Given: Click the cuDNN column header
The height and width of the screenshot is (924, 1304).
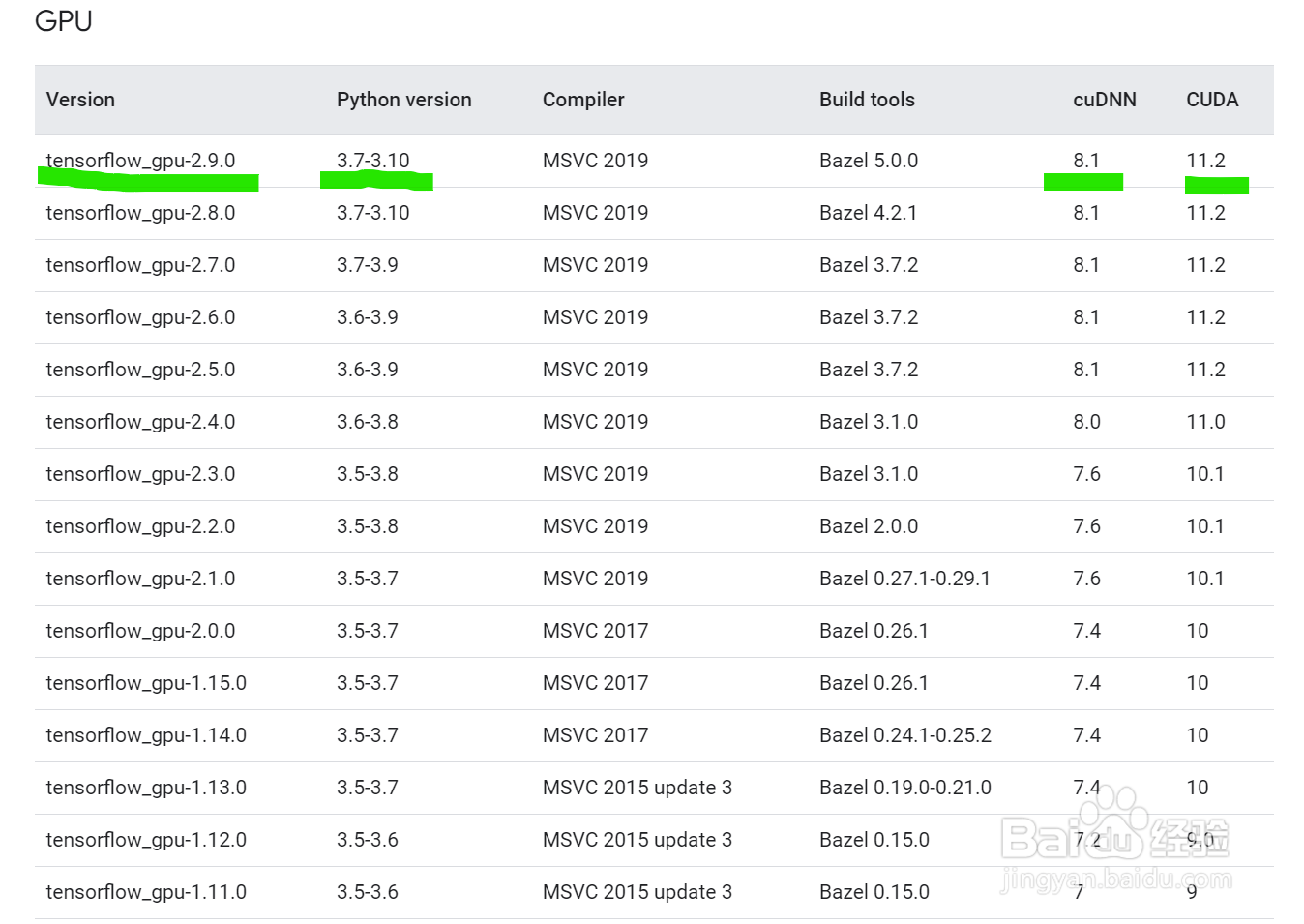Looking at the screenshot, I should (1104, 100).
